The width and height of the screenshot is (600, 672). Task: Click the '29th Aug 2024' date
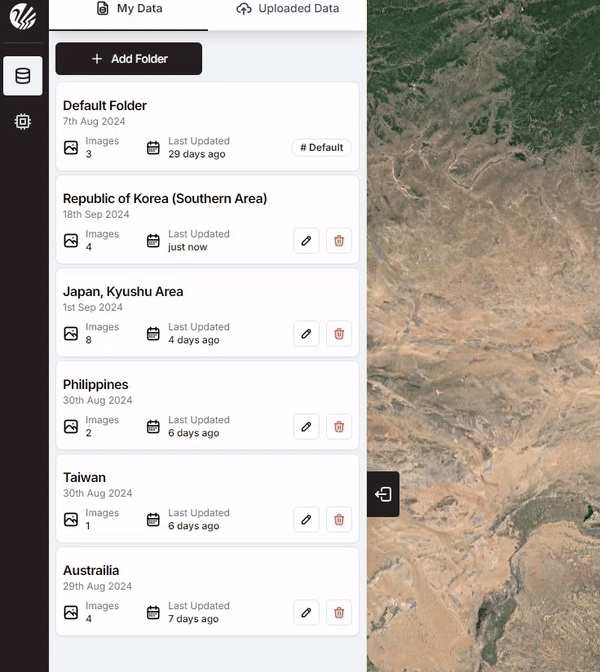97,586
